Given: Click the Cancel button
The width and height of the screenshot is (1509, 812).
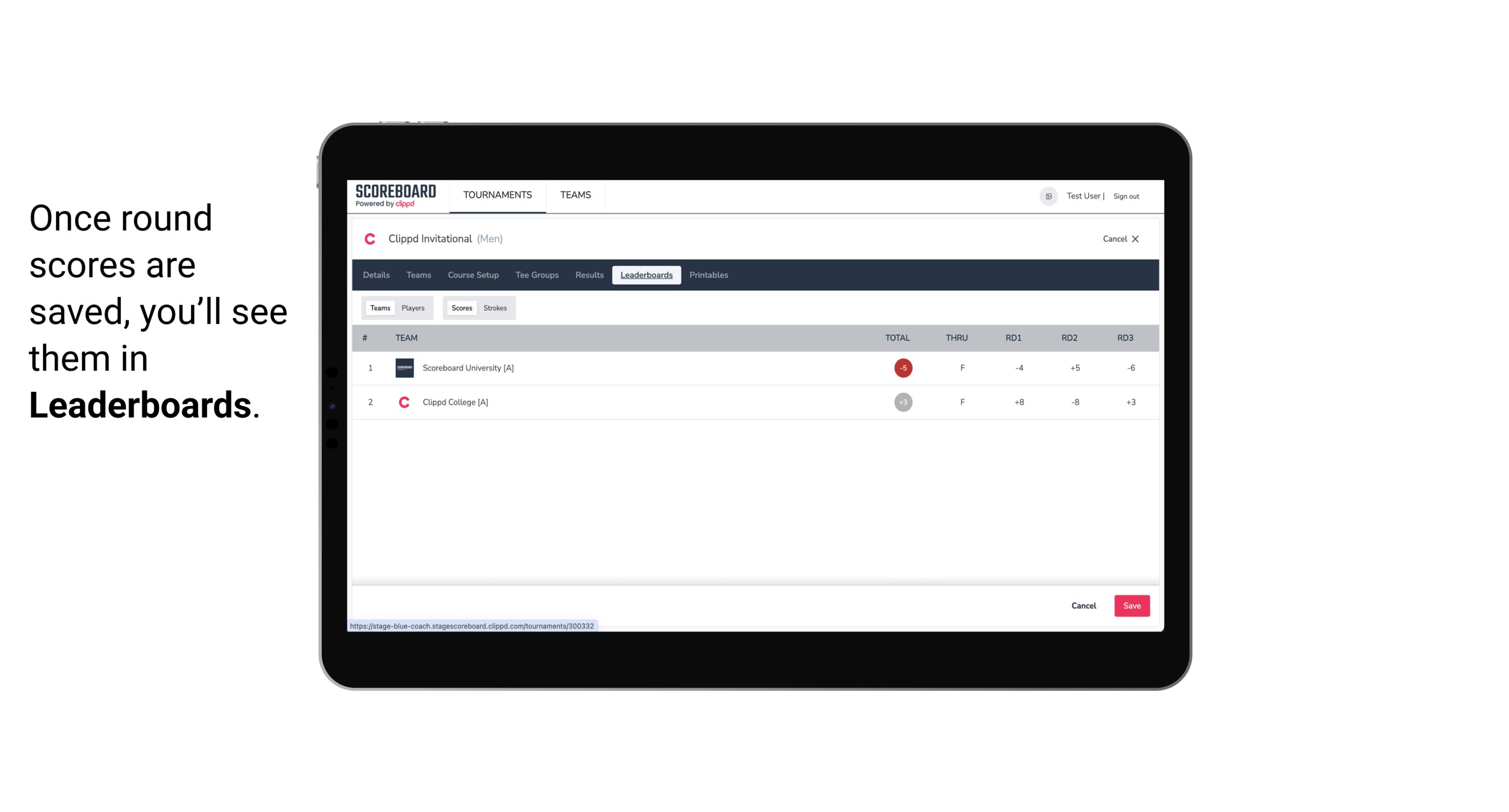Looking at the screenshot, I should coord(1084,605).
